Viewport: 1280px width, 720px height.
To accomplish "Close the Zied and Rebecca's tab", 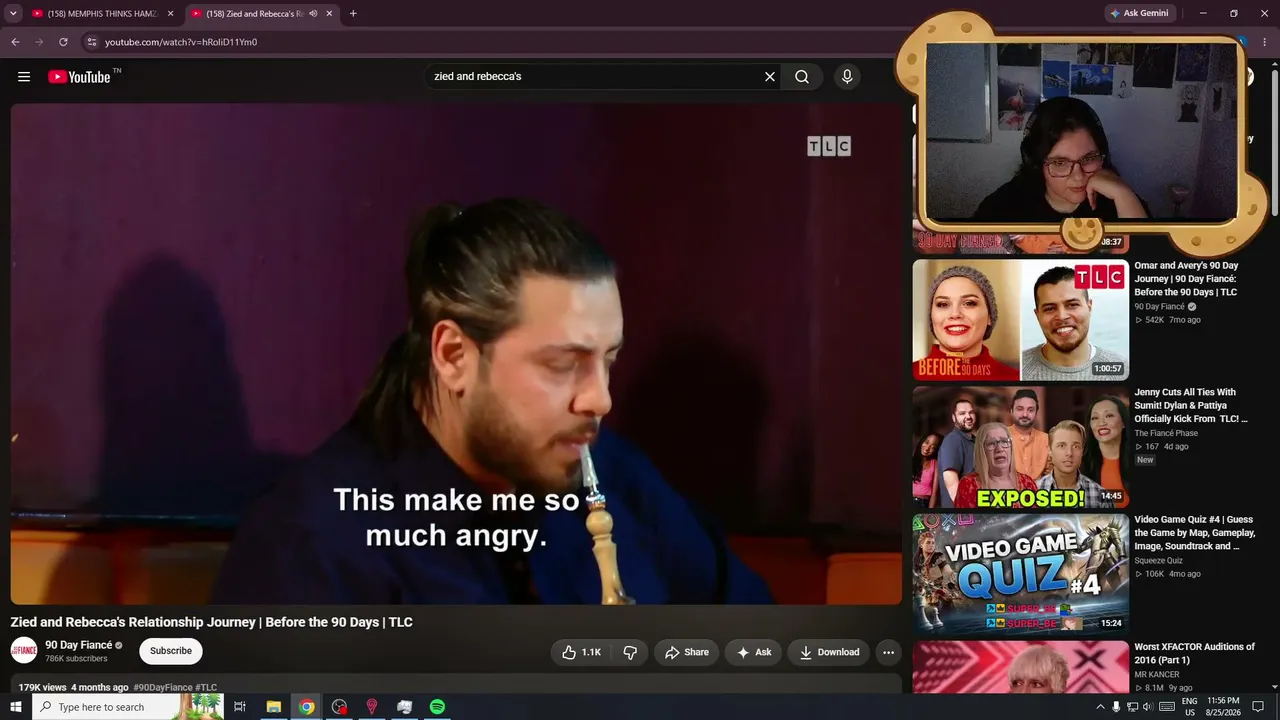I will (x=329, y=14).
